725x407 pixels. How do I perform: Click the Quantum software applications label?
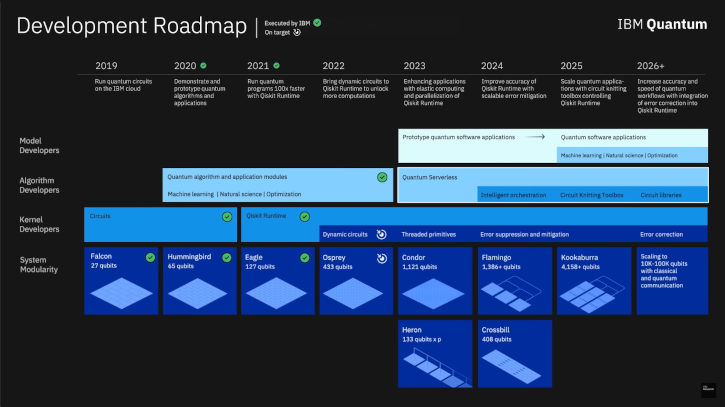click(603, 137)
